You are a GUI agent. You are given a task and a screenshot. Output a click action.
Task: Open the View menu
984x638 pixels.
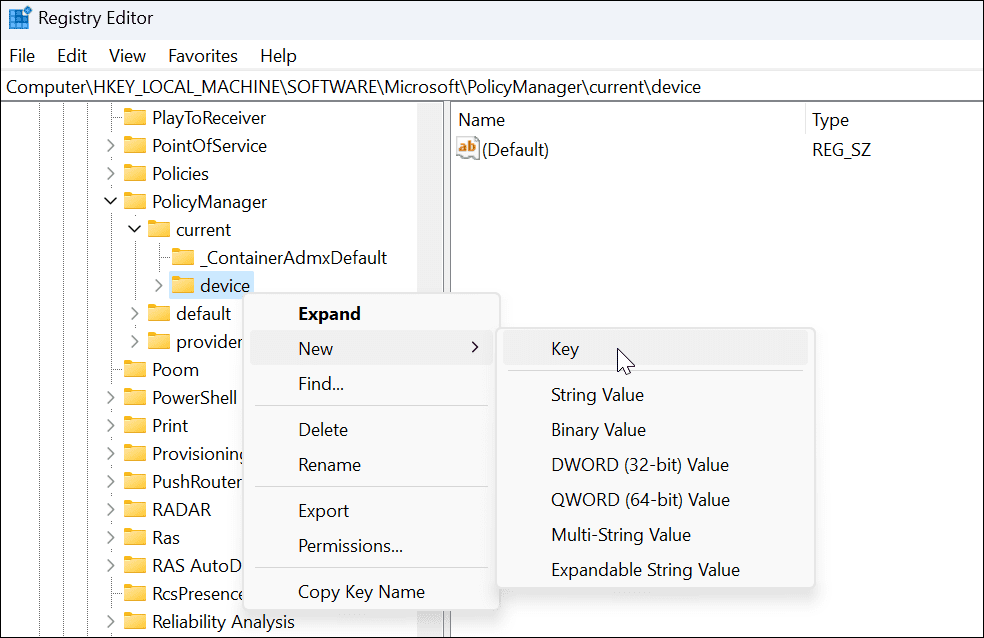(127, 56)
